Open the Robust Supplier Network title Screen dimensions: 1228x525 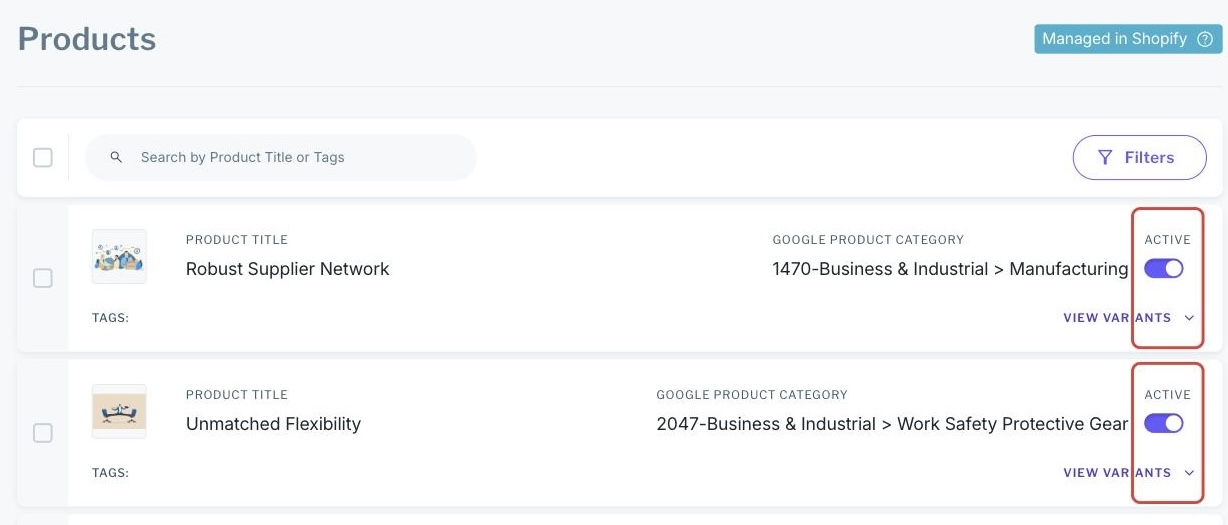(x=287, y=269)
